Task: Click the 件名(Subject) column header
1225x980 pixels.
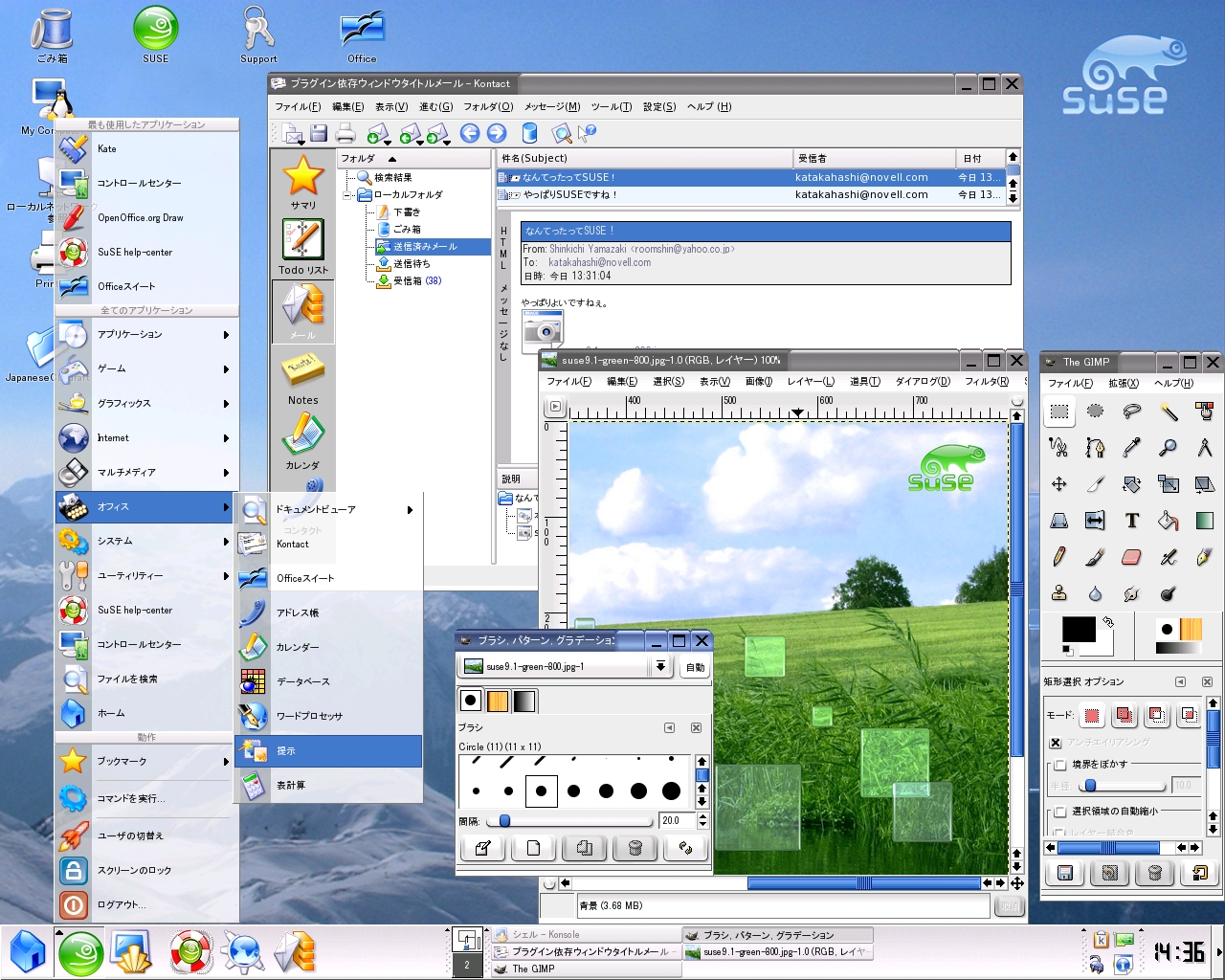Action: coord(644,159)
